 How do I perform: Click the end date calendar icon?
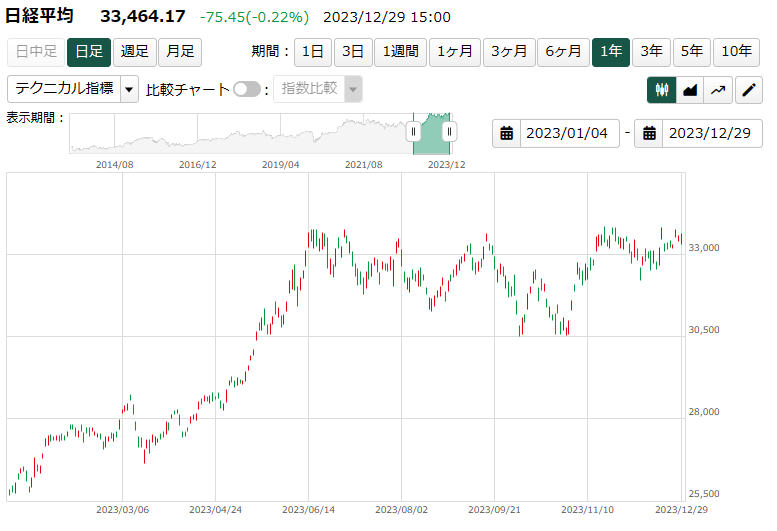click(x=649, y=133)
